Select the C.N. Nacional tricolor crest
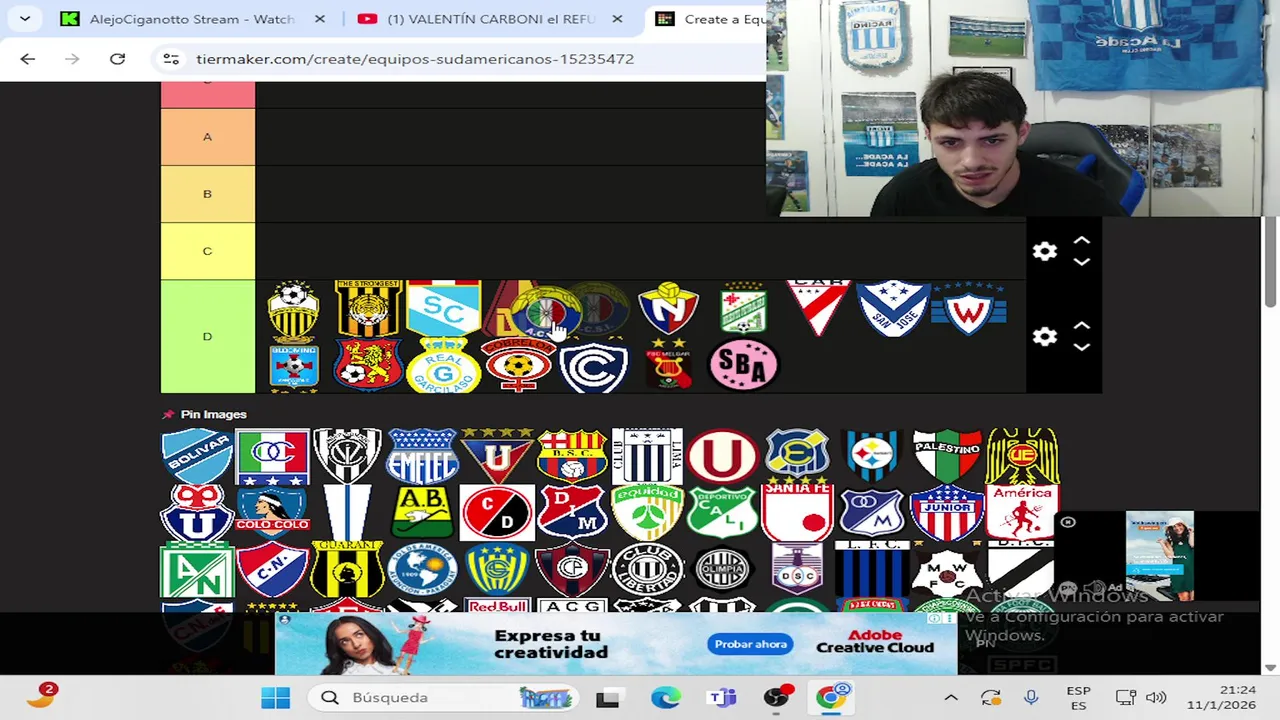This screenshot has width=1280, height=720. tap(272, 570)
